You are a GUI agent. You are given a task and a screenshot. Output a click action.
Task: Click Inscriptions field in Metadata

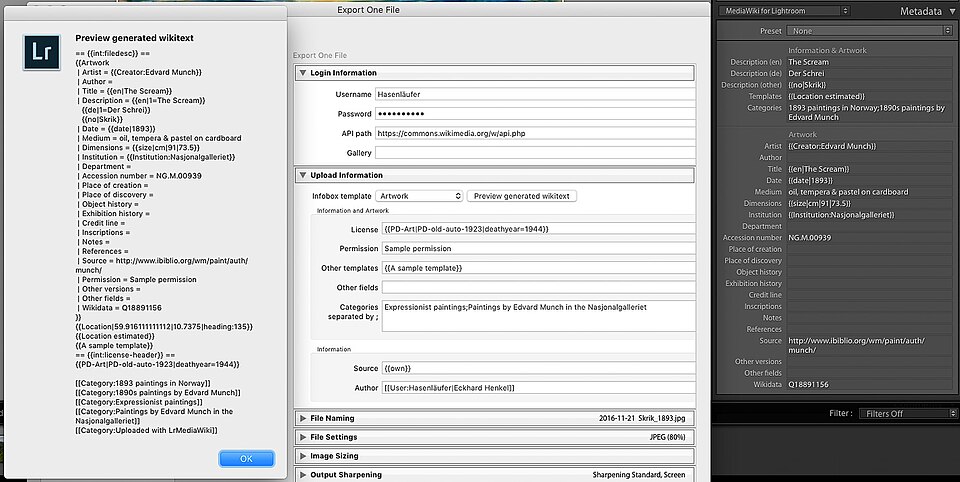click(870, 306)
